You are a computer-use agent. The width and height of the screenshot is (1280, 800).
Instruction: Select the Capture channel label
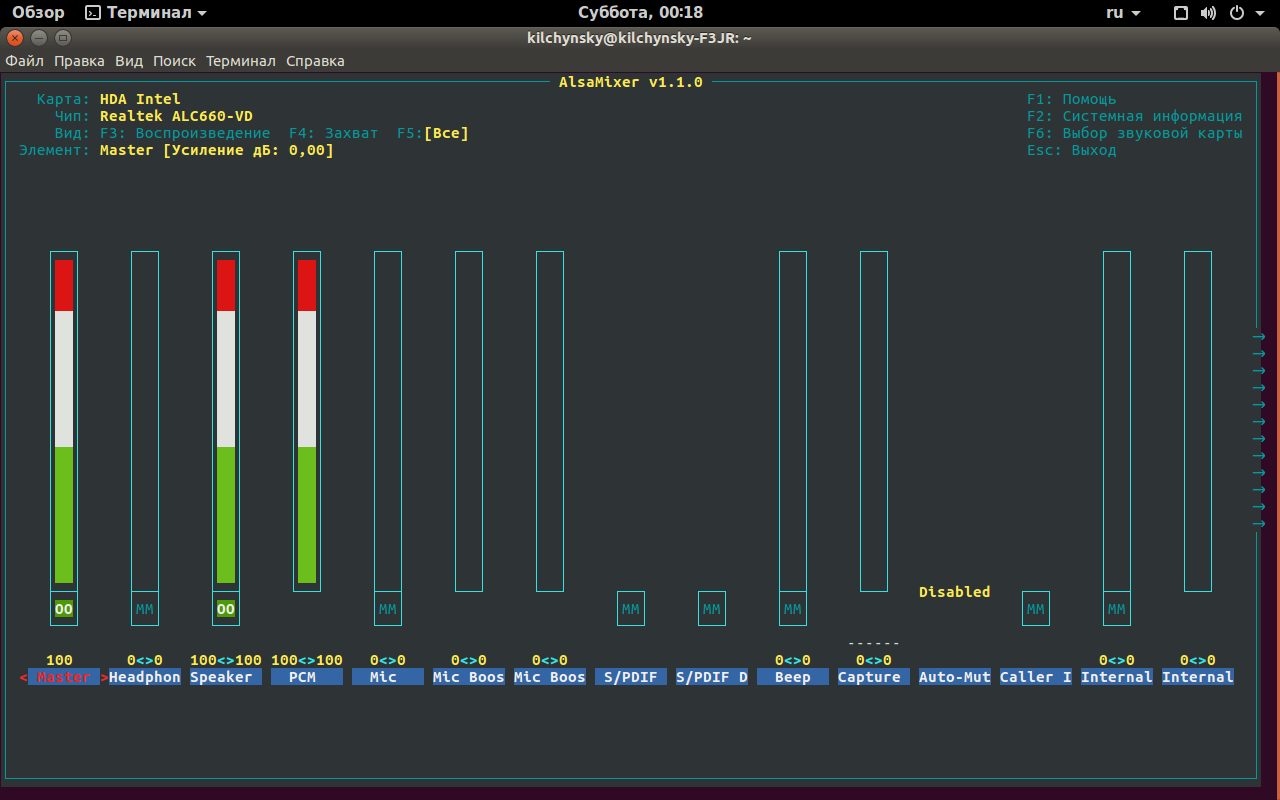[874, 677]
